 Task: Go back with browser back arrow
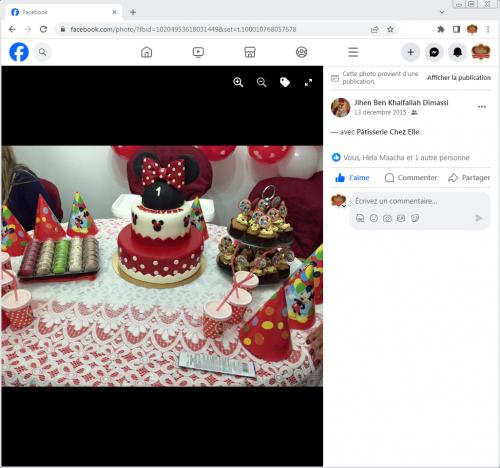click(x=12, y=29)
